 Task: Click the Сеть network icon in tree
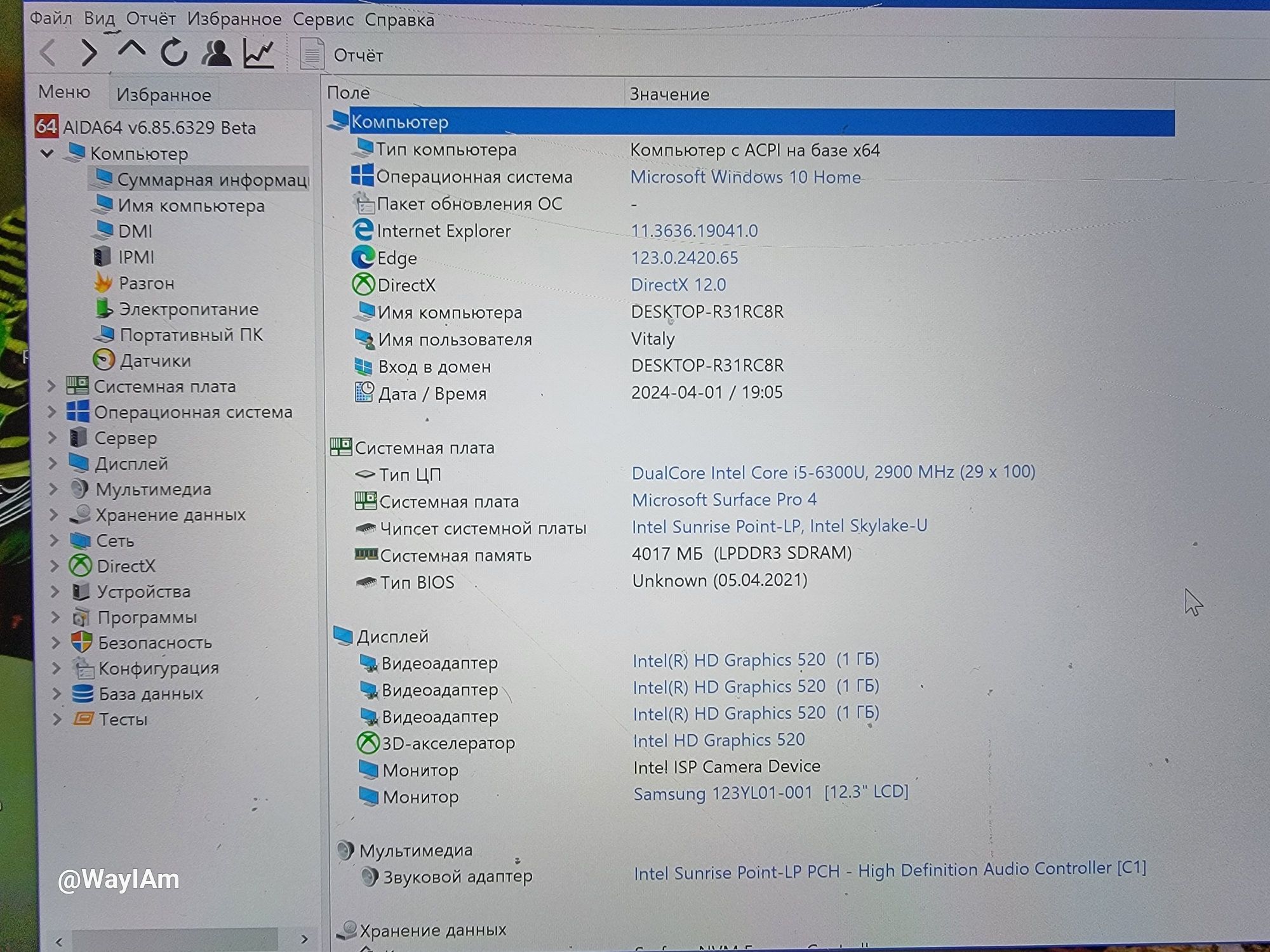[x=80, y=541]
